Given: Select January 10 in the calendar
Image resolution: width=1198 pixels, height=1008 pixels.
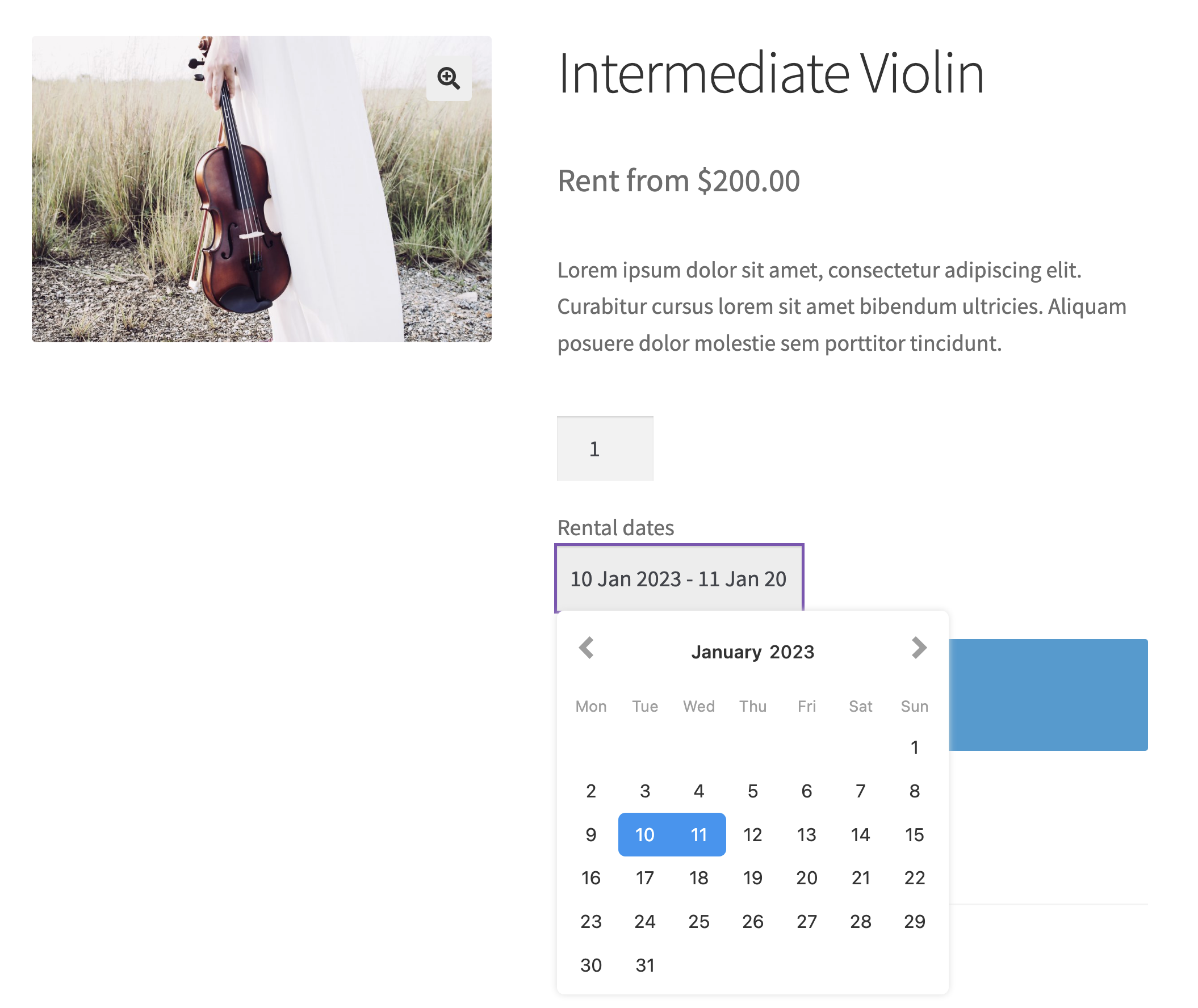Looking at the screenshot, I should (645, 835).
